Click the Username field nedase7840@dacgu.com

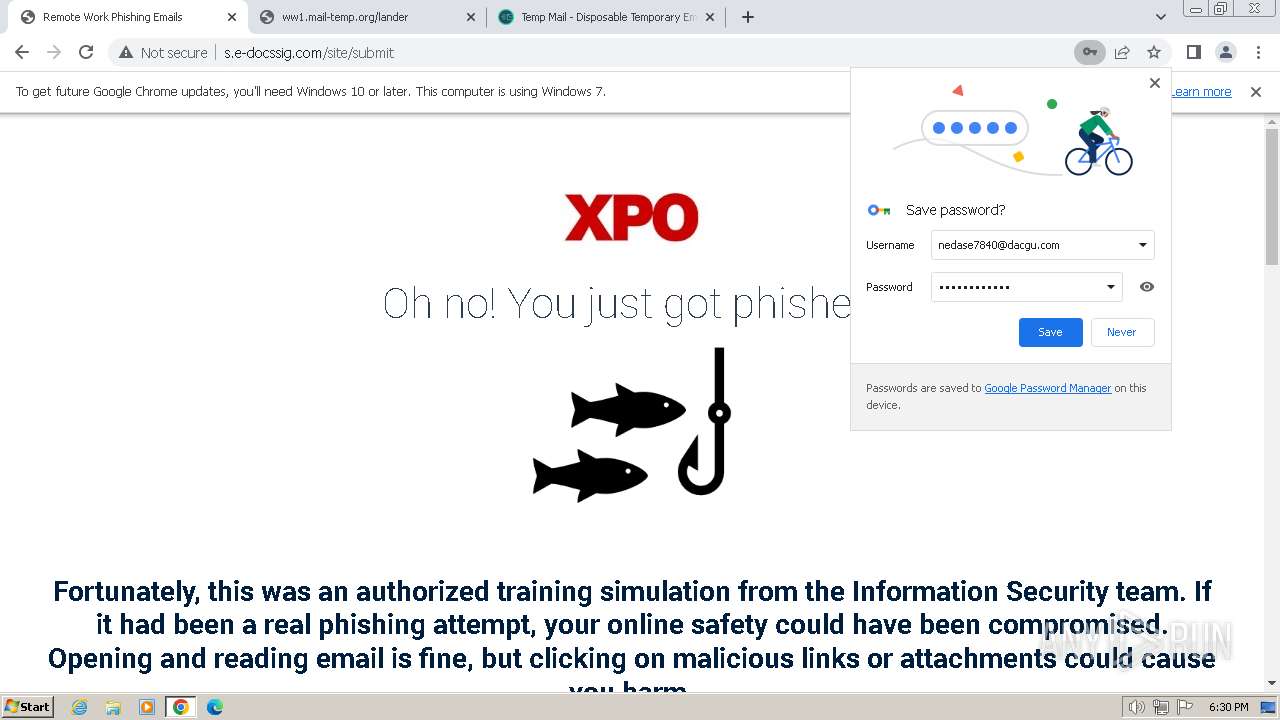click(x=1042, y=245)
